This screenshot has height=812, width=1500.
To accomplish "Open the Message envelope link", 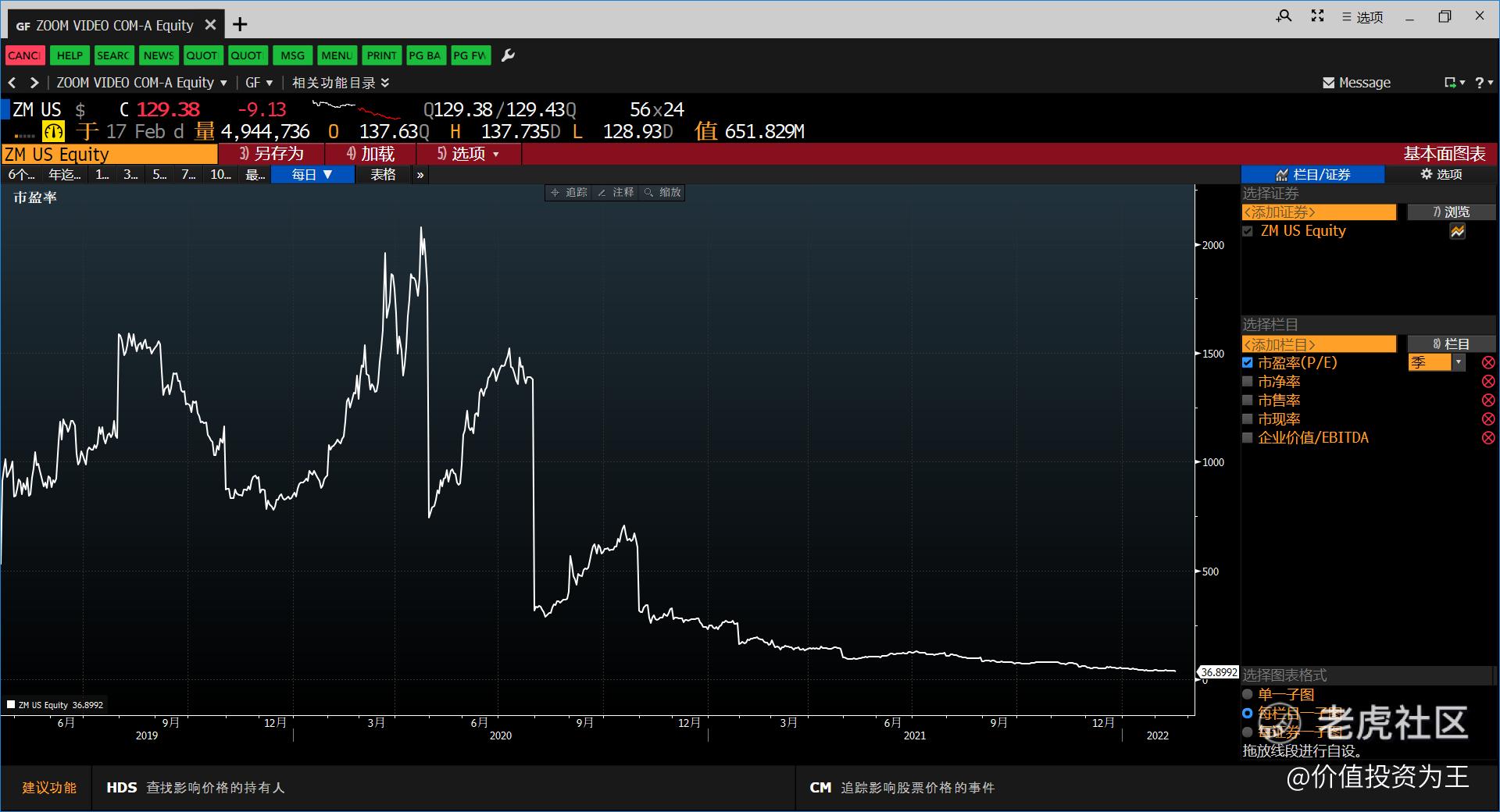I will click(x=1356, y=83).
